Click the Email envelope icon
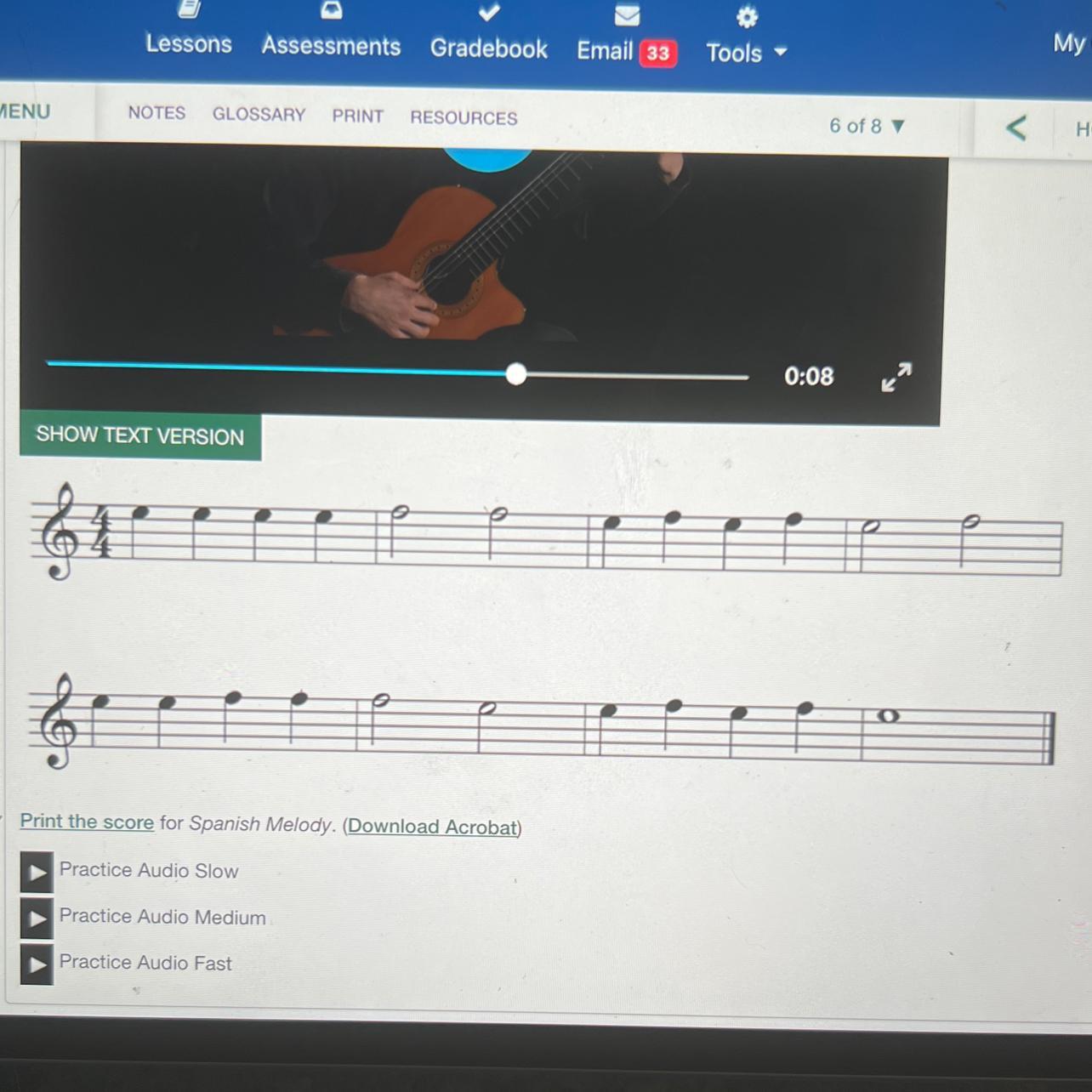The image size is (1092, 1092). pyautogui.click(x=627, y=14)
